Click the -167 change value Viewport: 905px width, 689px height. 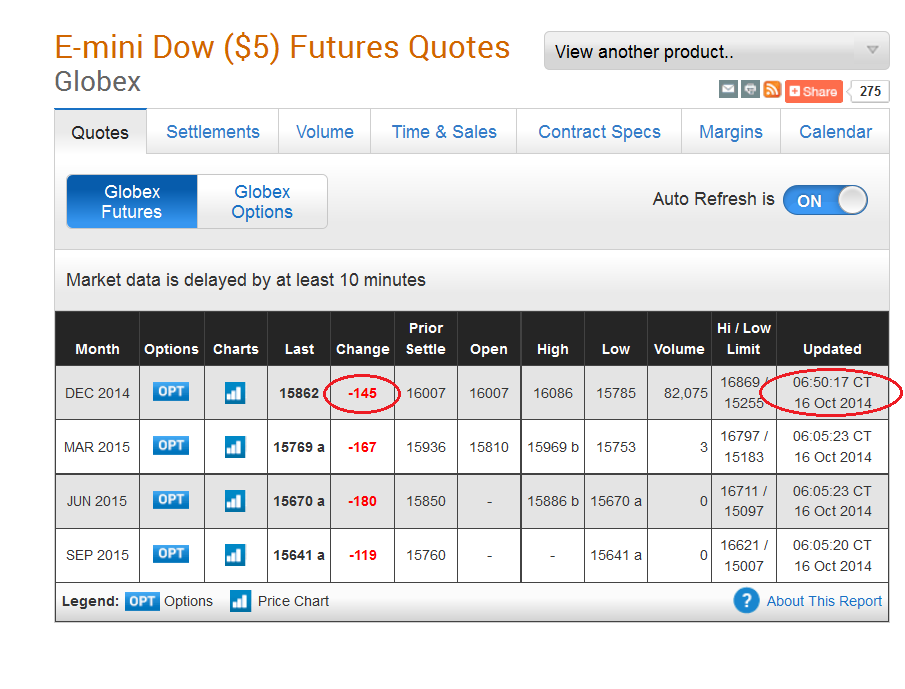362,447
